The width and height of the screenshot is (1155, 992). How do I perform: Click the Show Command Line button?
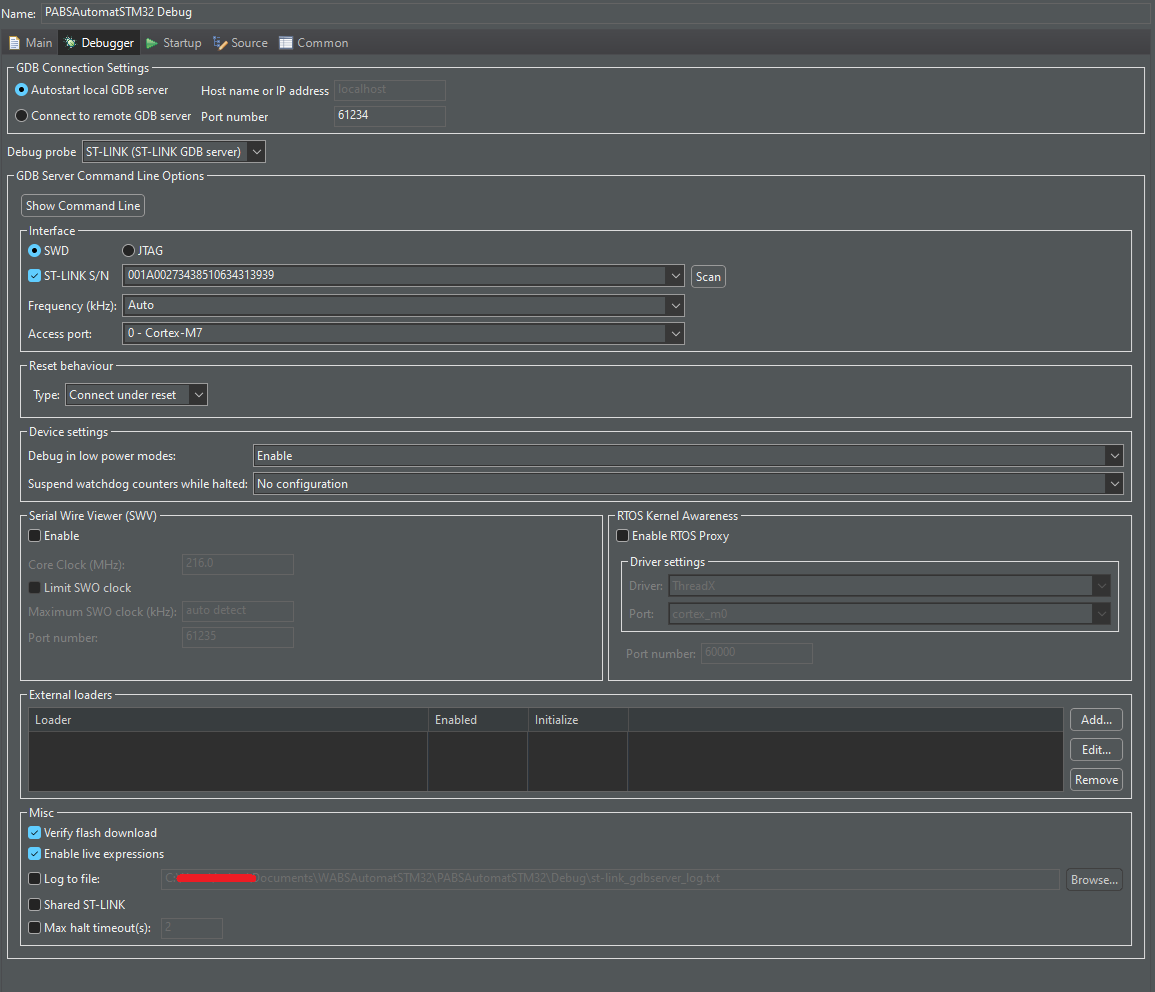[x=82, y=205]
